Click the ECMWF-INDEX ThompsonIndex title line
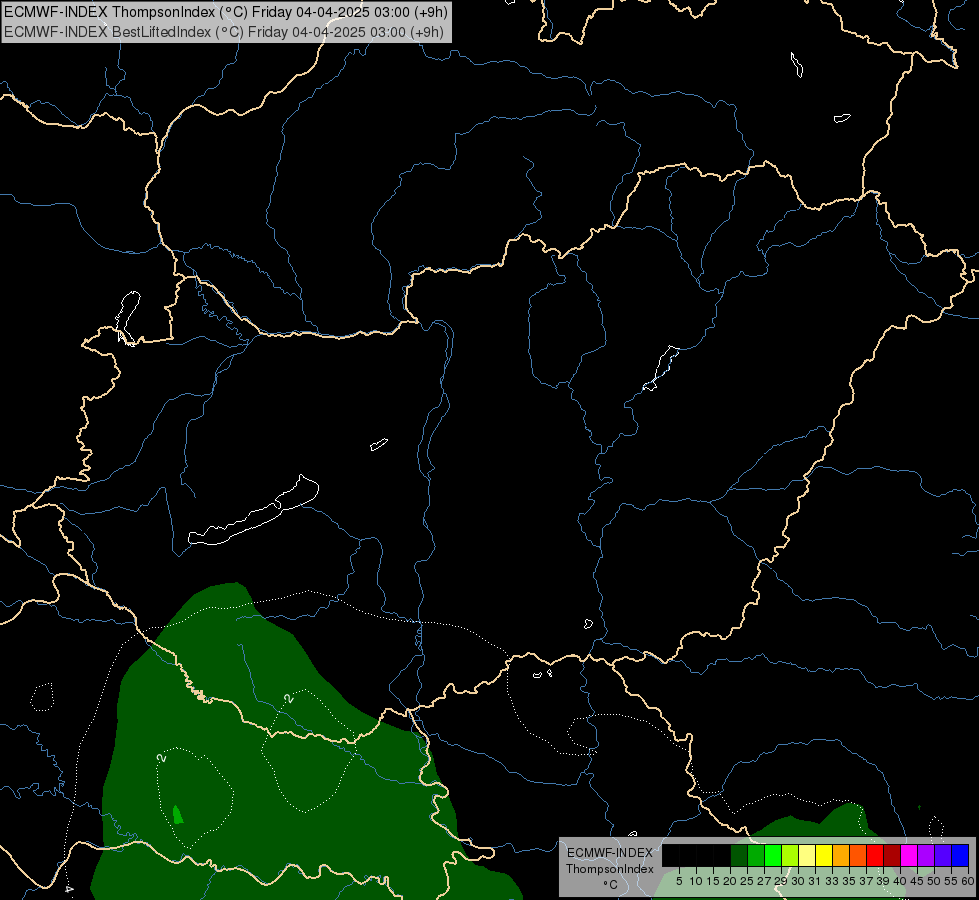Image resolution: width=979 pixels, height=900 pixels. (x=225, y=12)
